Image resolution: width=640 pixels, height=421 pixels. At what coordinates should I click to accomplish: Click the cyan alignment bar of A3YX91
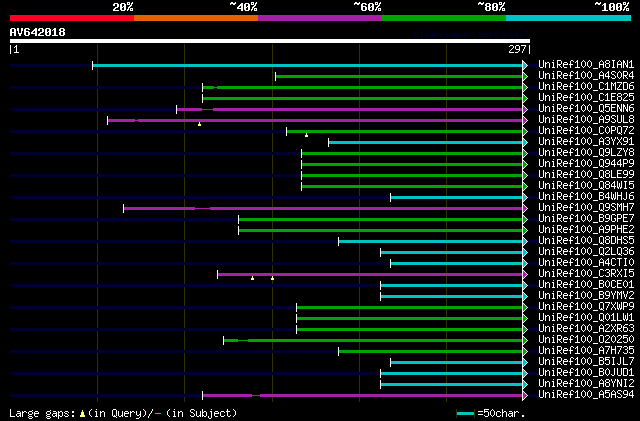coord(425,143)
